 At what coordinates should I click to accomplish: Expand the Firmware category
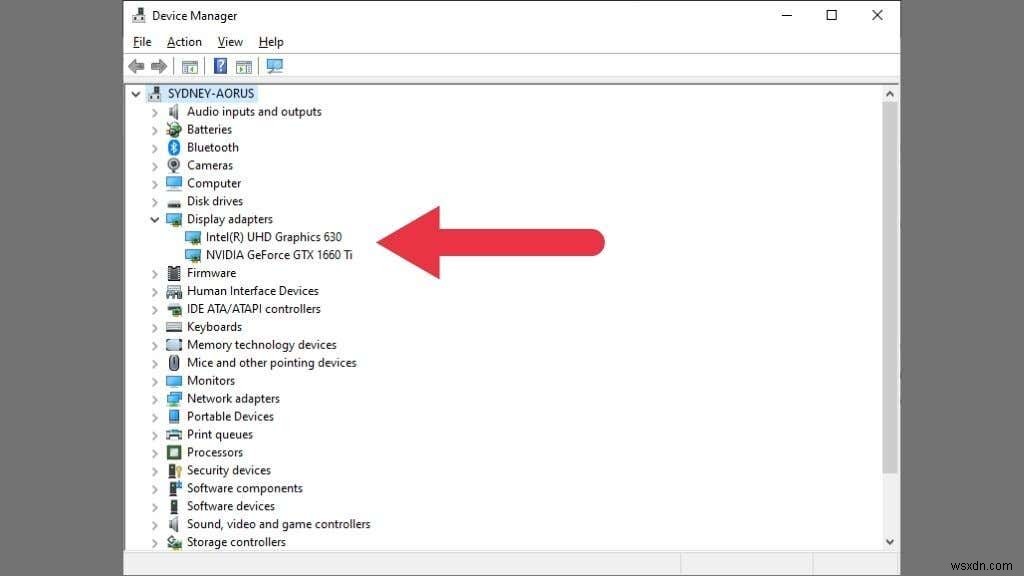[155, 274]
